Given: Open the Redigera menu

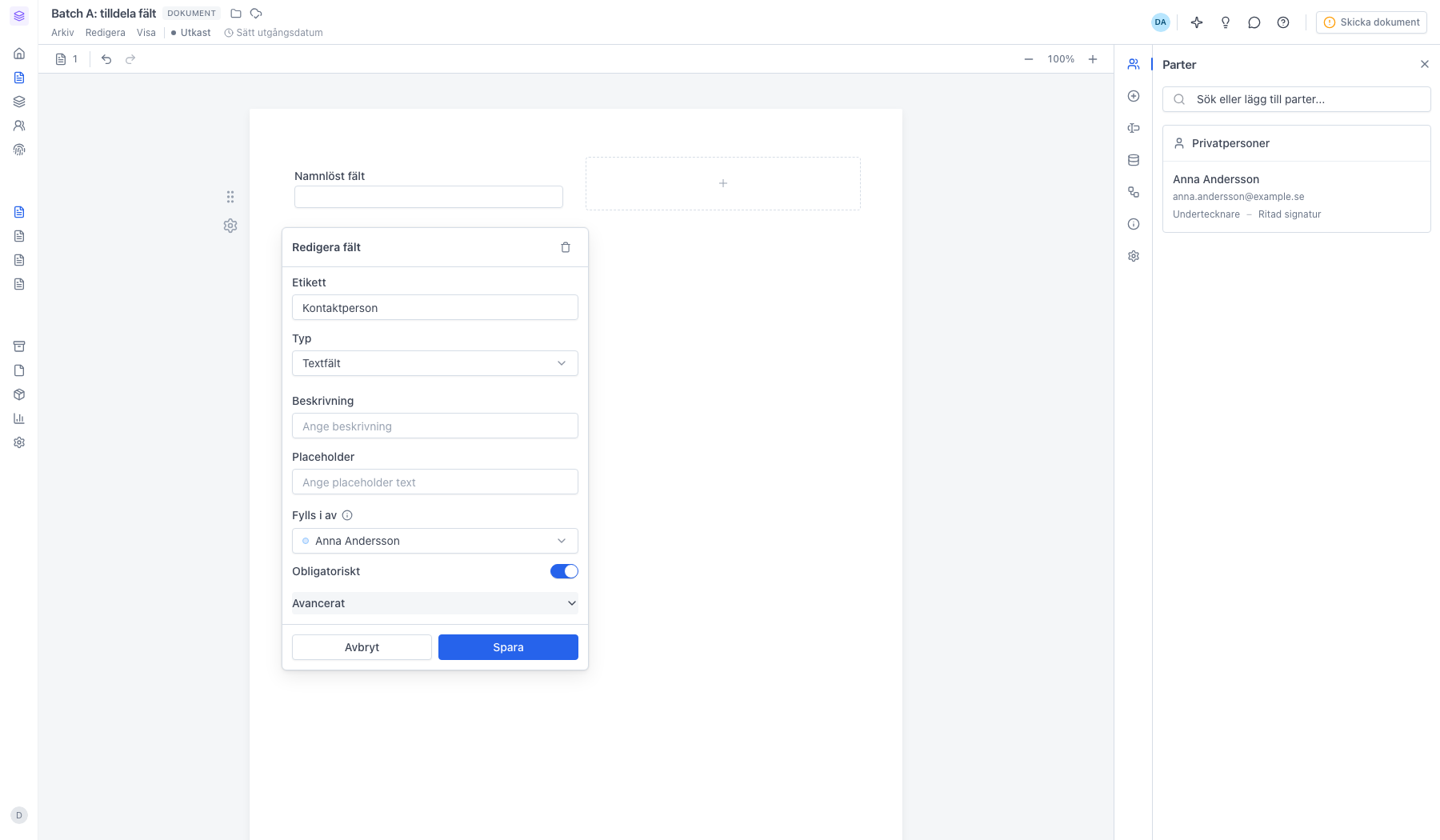Looking at the screenshot, I should (x=106, y=33).
